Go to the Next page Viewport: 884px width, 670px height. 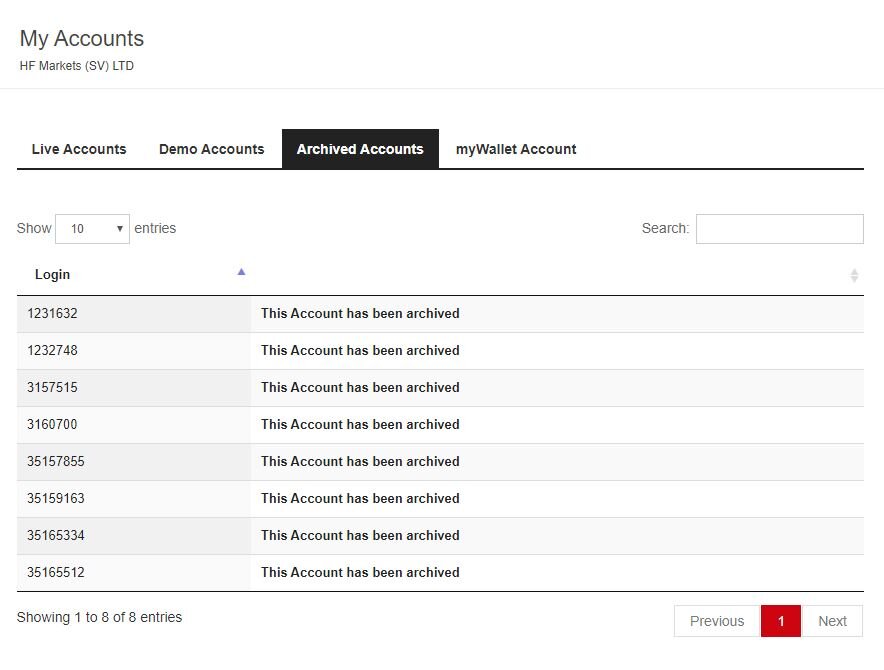tap(832, 621)
